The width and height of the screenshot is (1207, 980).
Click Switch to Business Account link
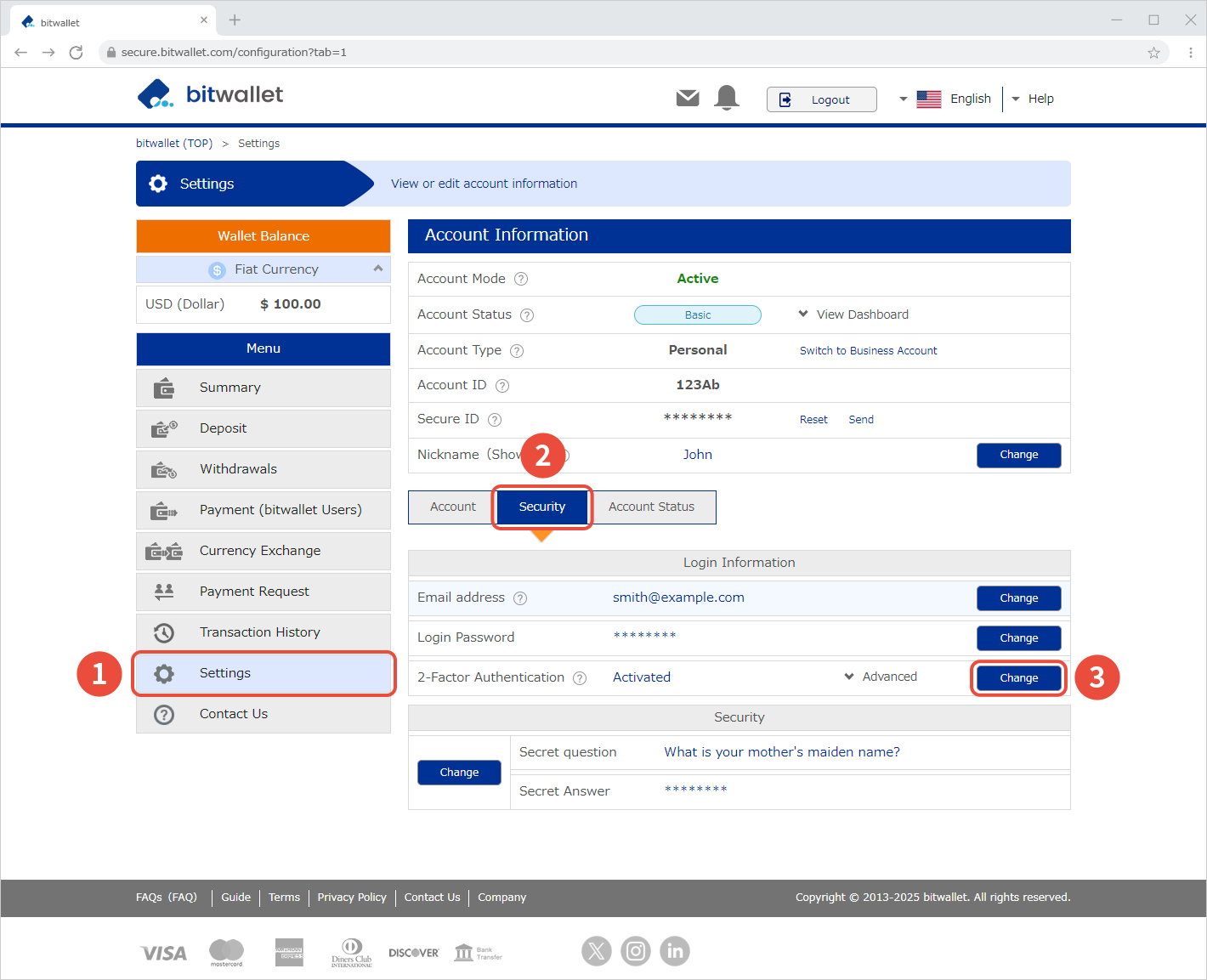[868, 350]
